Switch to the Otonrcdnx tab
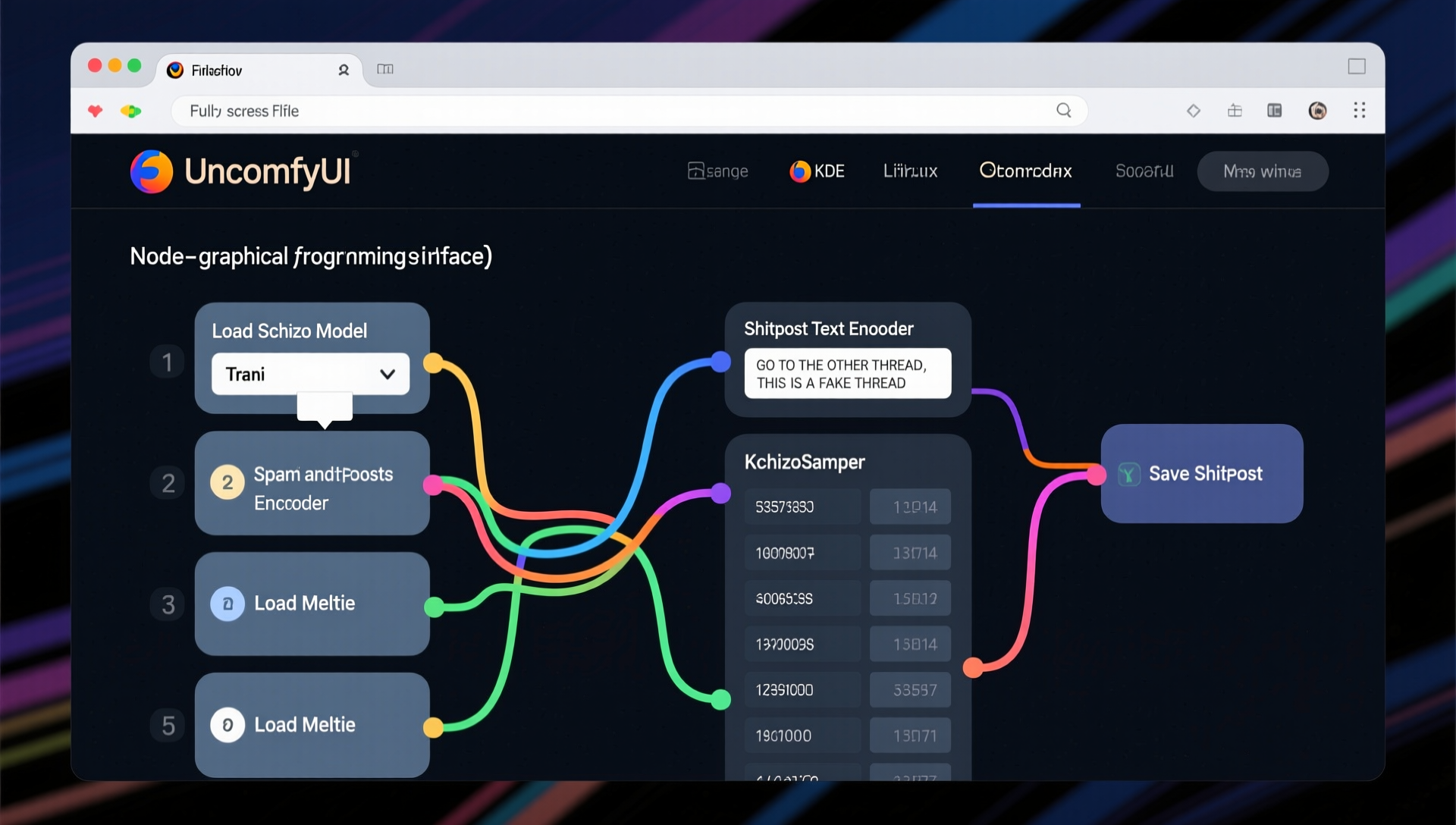The width and height of the screenshot is (1456, 825). (1025, 171)
